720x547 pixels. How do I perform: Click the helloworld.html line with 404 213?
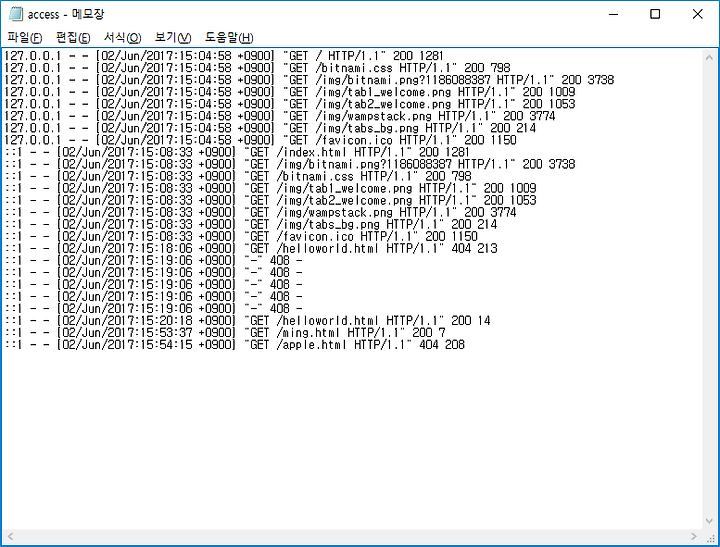click(x=251, y=248)
